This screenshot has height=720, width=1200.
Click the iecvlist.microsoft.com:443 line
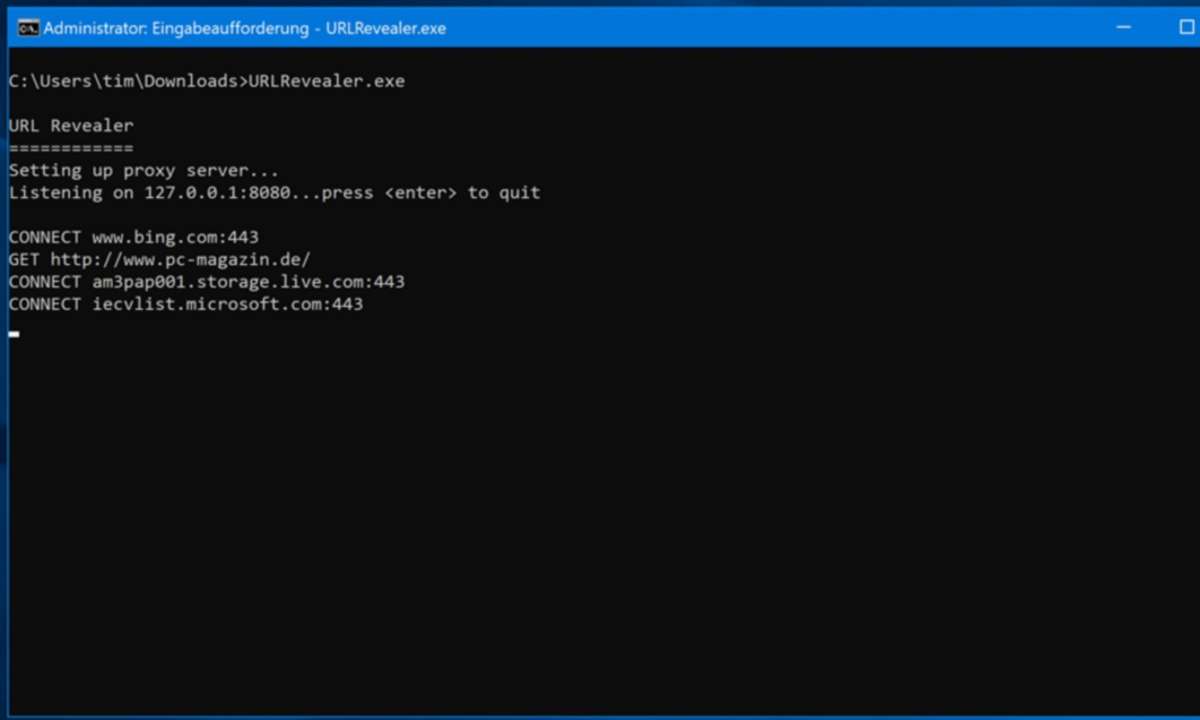coord(186,304)
